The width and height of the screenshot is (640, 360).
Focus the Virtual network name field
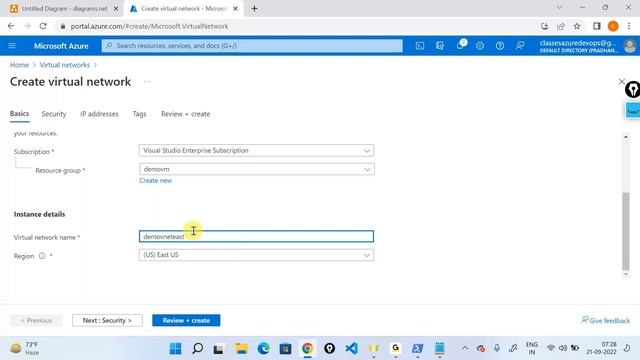256,236
